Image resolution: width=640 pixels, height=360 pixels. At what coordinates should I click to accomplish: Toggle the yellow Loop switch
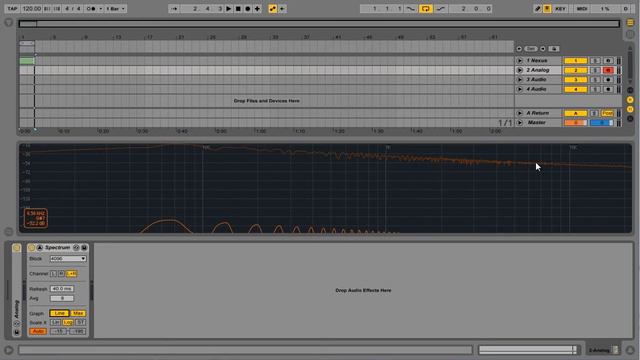pyautogui.click(x=426, y=9)
